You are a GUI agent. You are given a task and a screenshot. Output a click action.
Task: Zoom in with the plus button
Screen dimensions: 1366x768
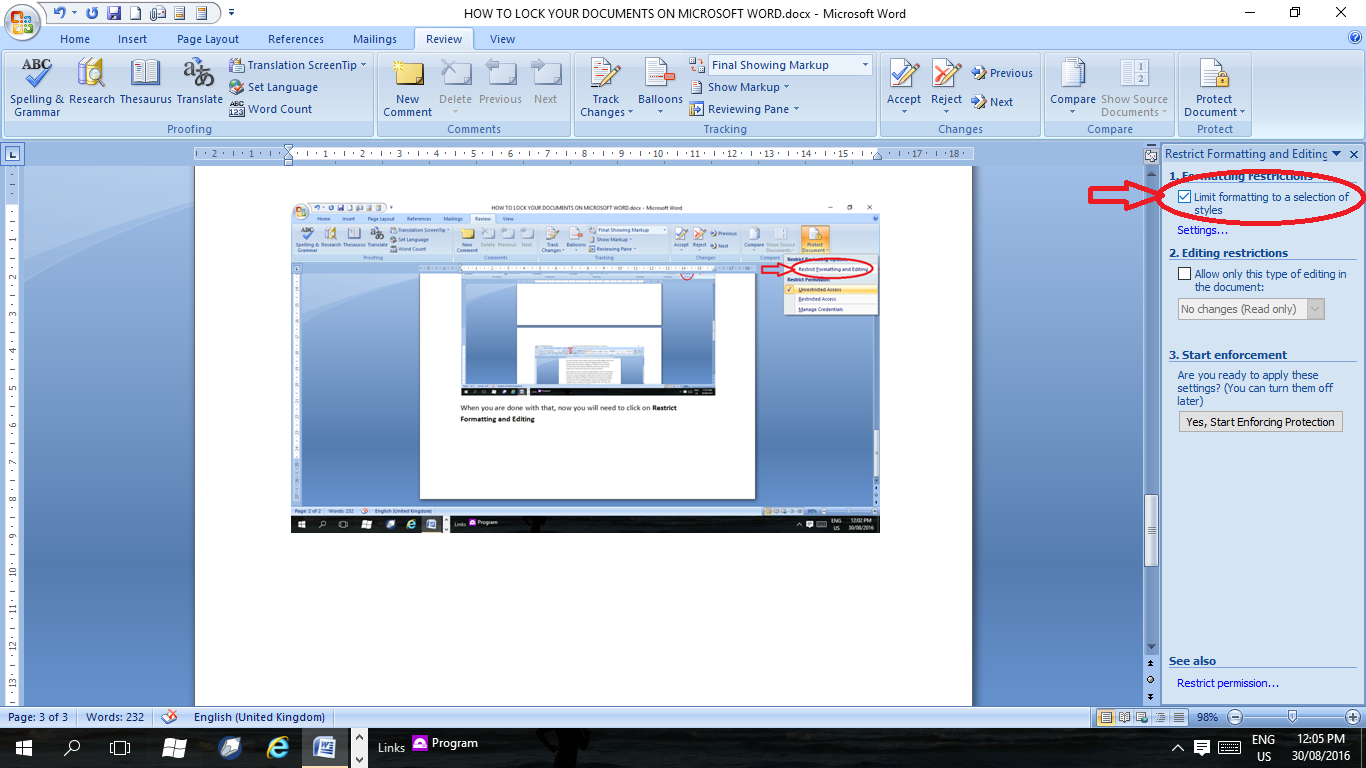point(1353,717)
